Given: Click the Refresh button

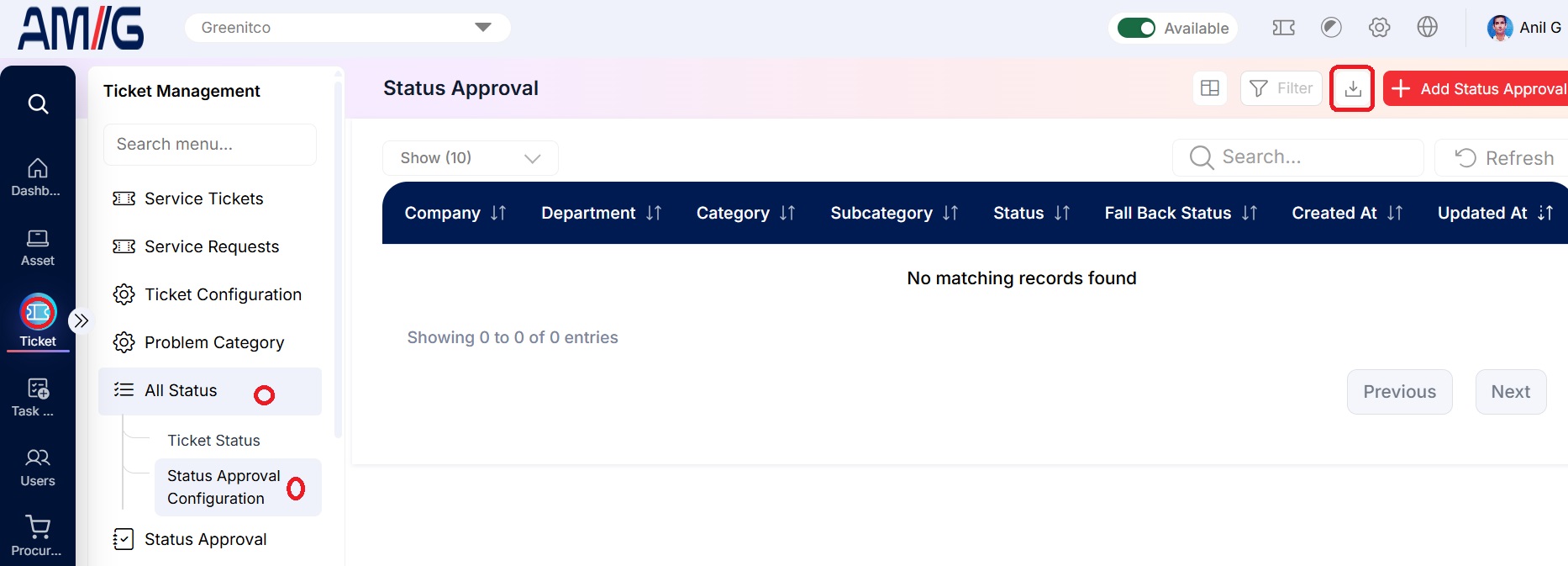Looking at the screenshot, I should pyautogui.click(x=1502, y=158).
